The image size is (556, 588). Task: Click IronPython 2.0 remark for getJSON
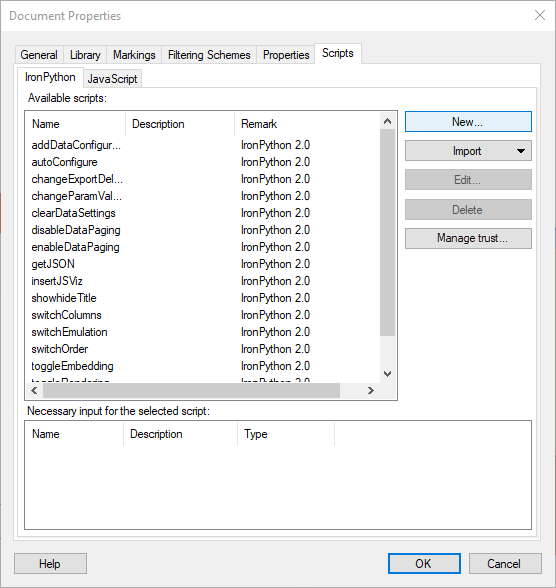tap(276, 264)
